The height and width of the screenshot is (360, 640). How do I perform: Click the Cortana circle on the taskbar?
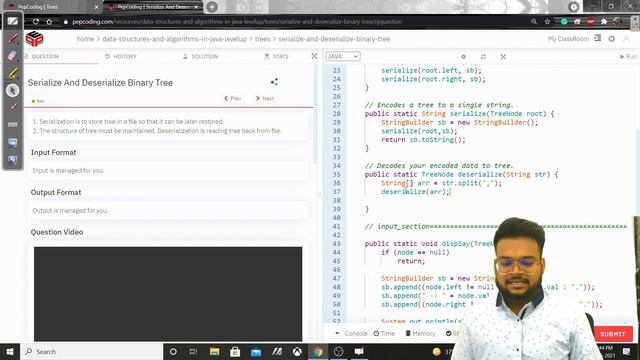173,351
